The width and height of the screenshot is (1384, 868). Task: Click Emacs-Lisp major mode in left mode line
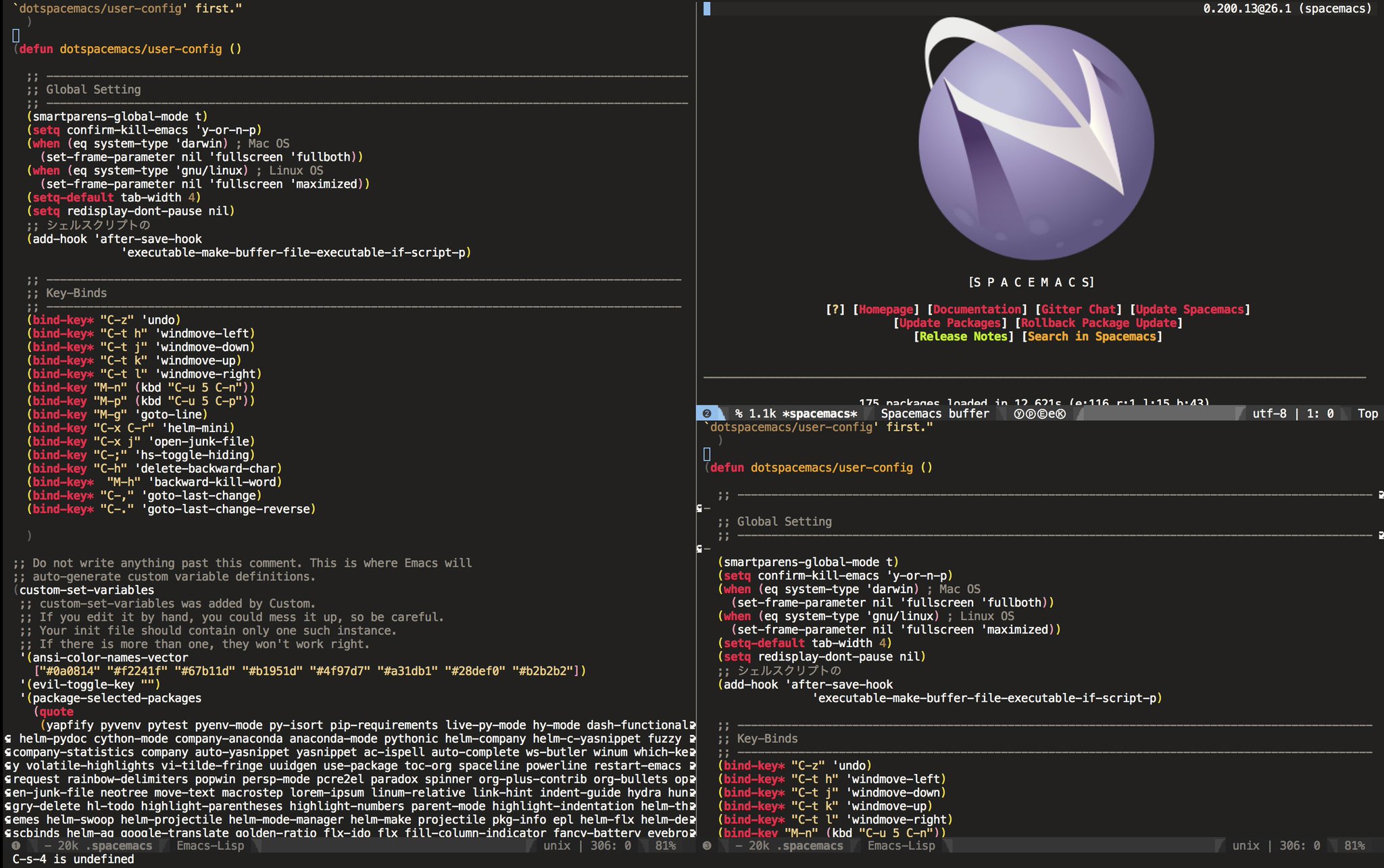(210, 846)
